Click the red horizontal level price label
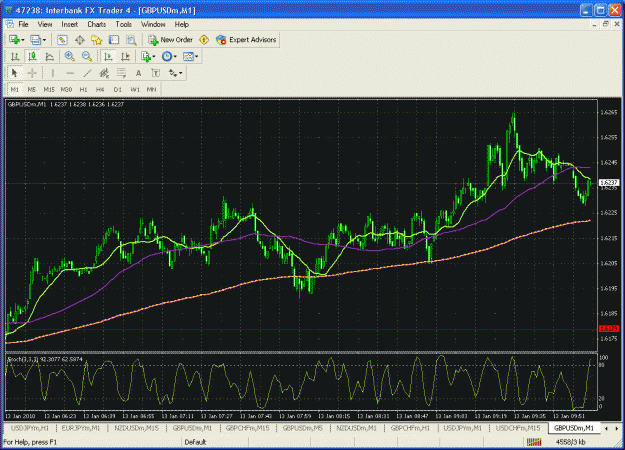The image size is (625, 450). [609, 329]
